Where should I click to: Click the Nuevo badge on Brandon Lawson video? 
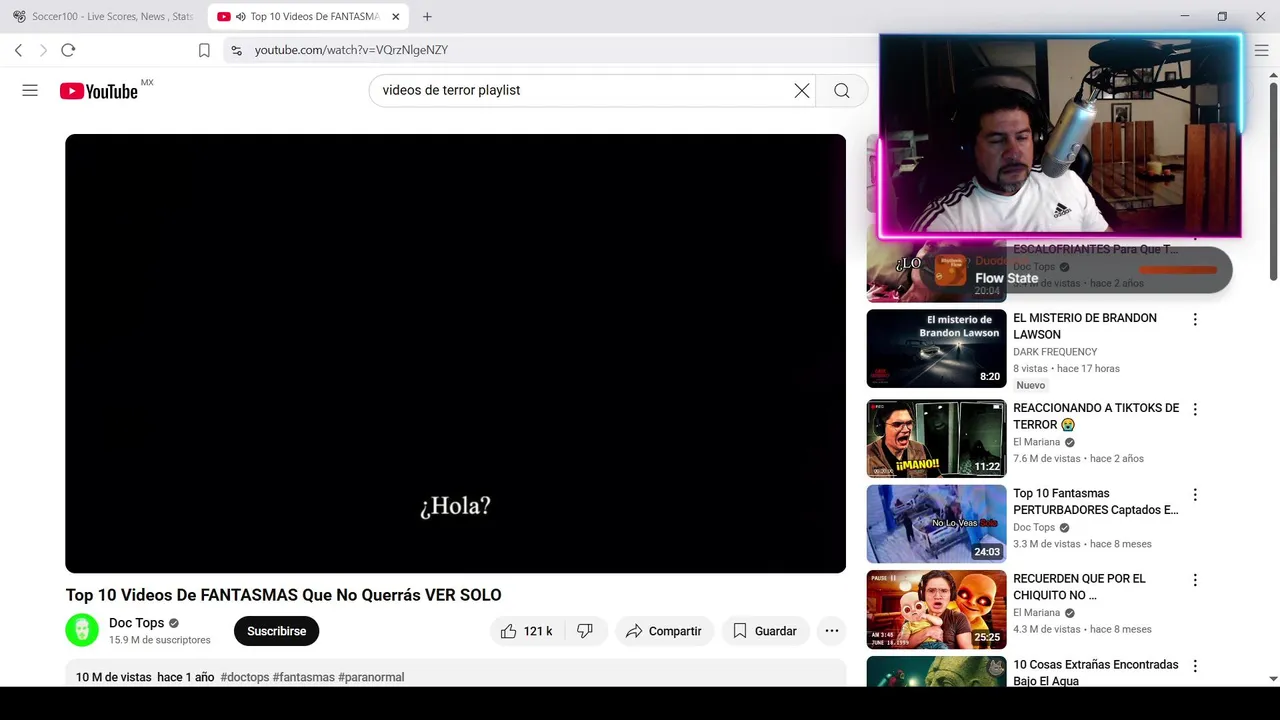pos(1031,385)
